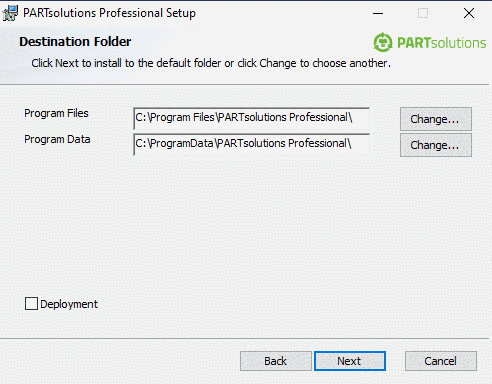Image resolution: width=492 pixels, height=384 pixels.
Task: Click the 'Program Data' label
Action: tap(57, 139)
